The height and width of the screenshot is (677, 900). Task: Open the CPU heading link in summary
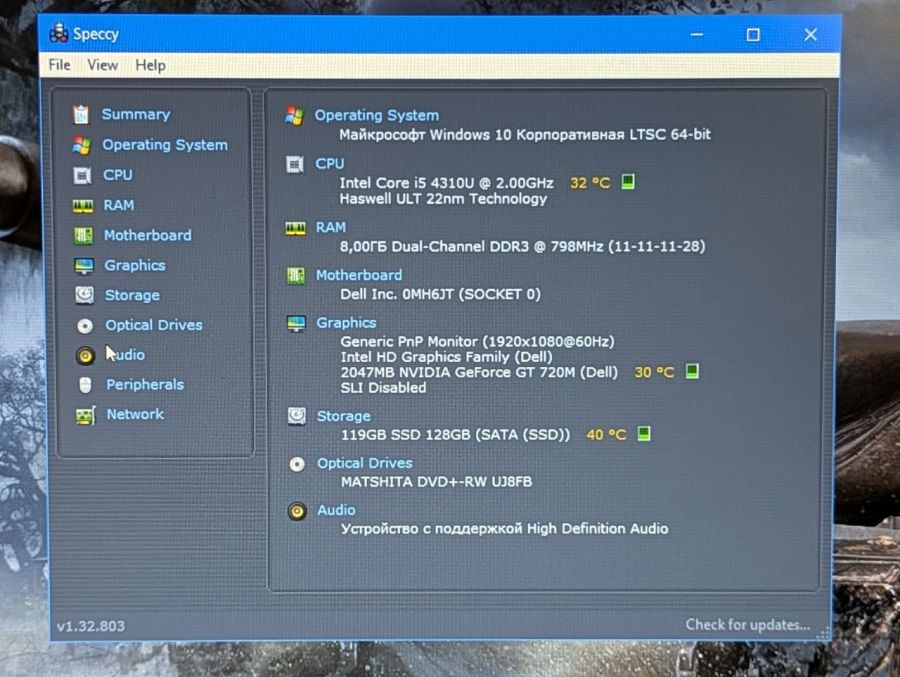tap(330, 164)
